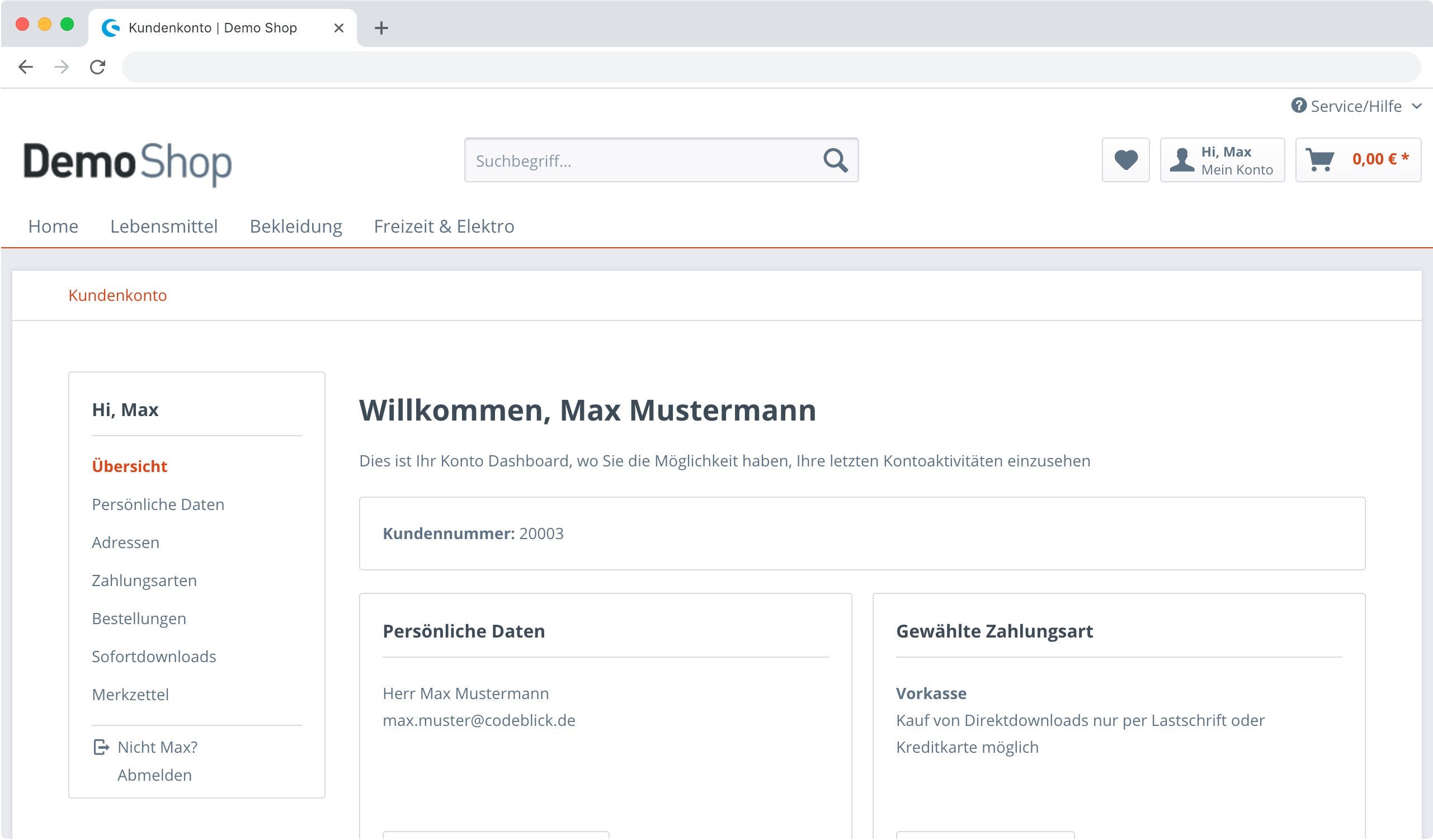Viewport: 1433px width, 840px height.
Task: Click the Herr Max Mustermann text
Action: click(466, 694)
